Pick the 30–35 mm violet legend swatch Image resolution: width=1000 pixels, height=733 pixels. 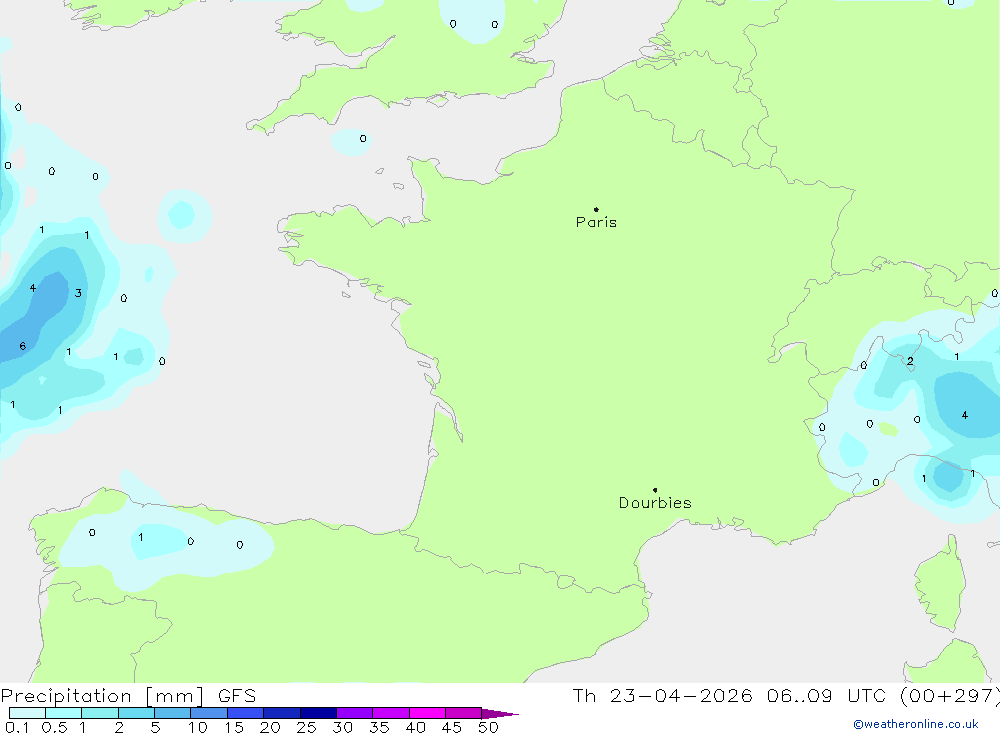pos(355,713)
